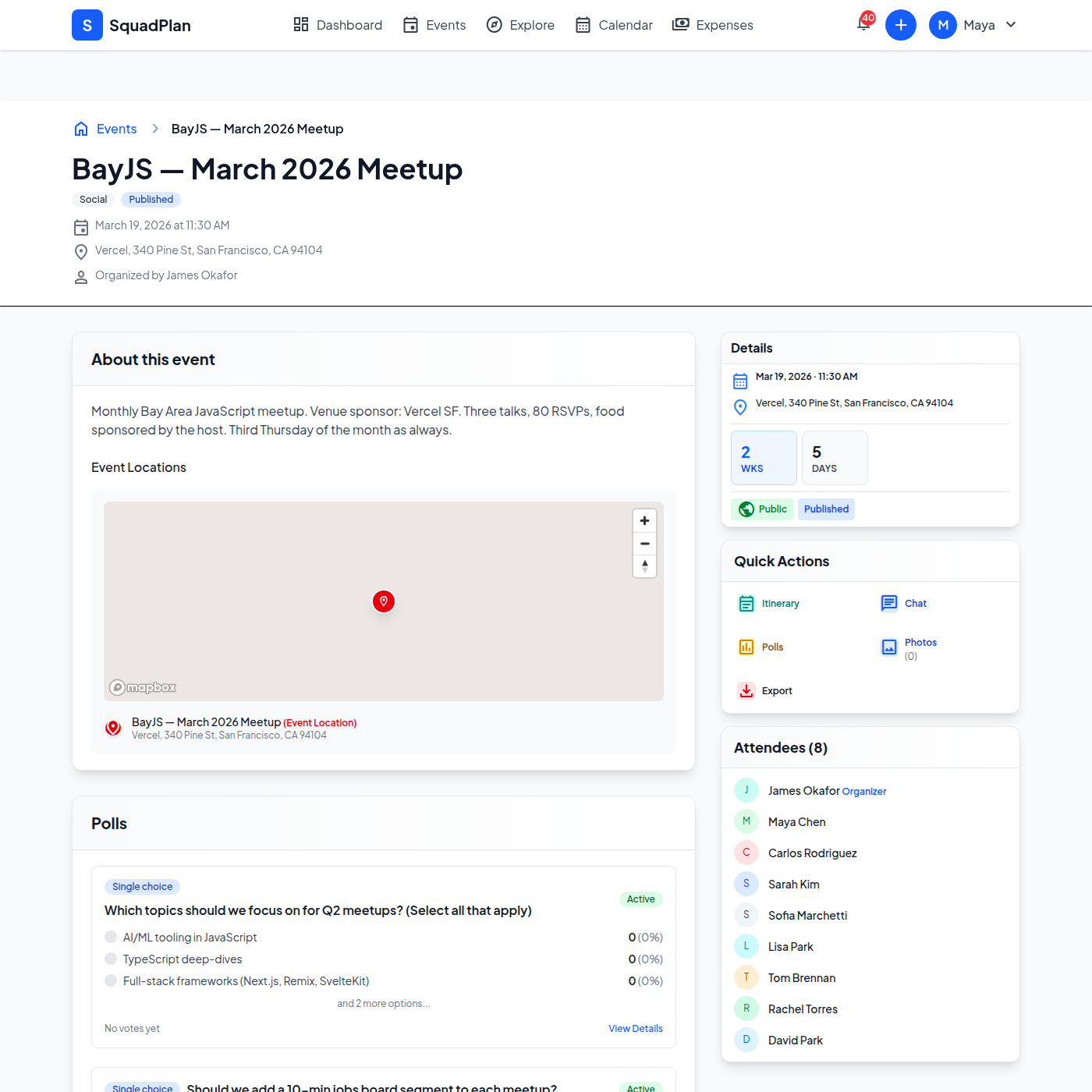Expand the 2 more poll options
This screenshot has width=1092, height=1092.
tap(383, 1003)
